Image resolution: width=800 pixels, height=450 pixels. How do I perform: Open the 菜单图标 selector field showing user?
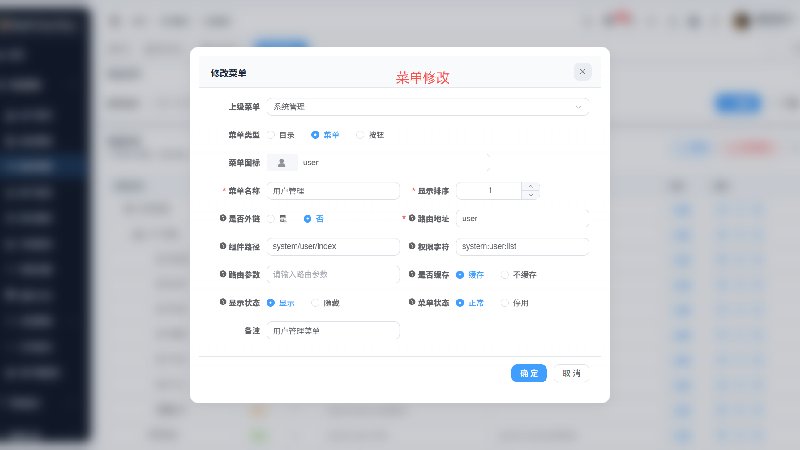[378, 163]
